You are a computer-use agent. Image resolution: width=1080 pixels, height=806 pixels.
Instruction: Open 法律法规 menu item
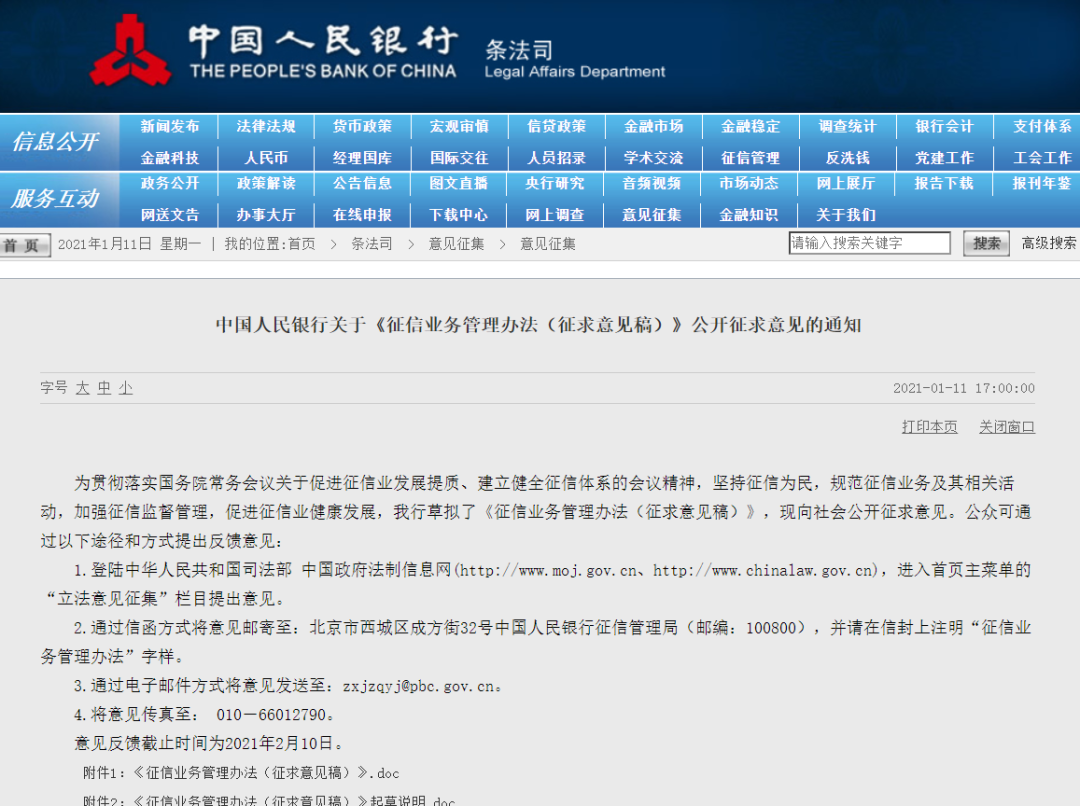coord(266,126)
